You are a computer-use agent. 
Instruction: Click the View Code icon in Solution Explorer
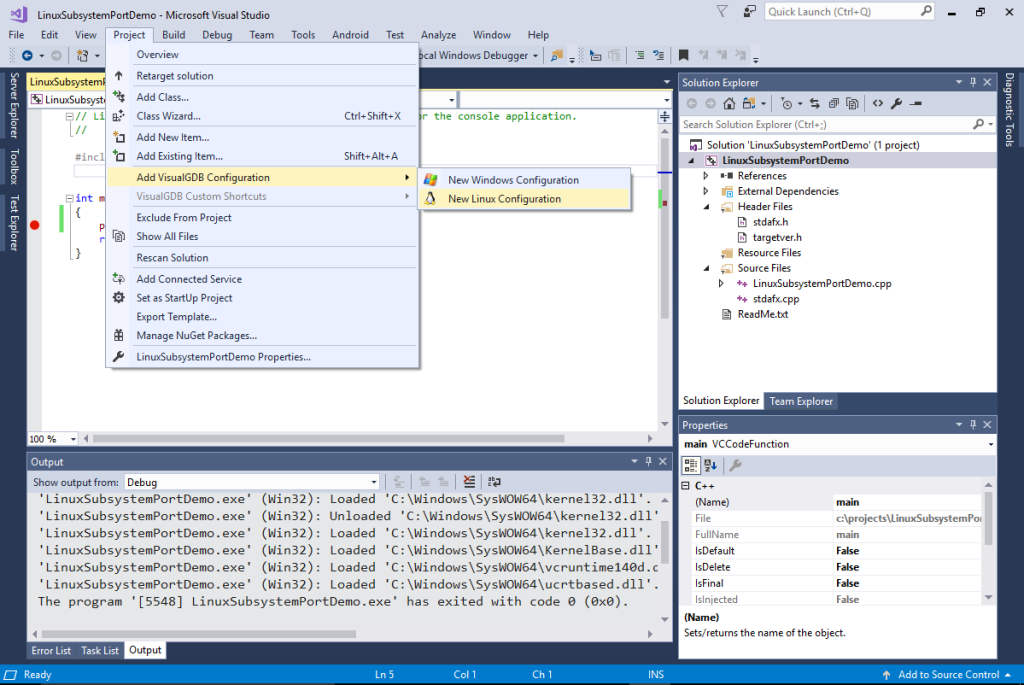[877, 103]
